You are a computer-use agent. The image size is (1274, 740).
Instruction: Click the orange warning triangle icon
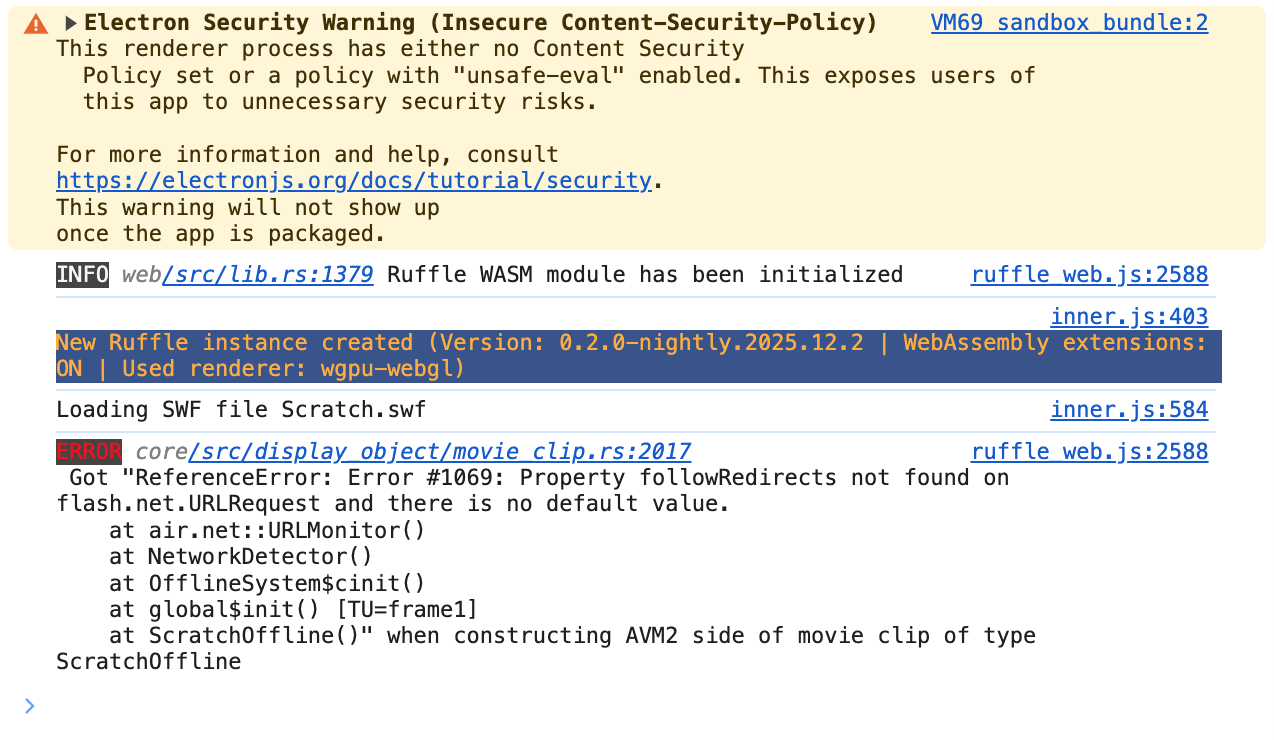coord(35,23)
